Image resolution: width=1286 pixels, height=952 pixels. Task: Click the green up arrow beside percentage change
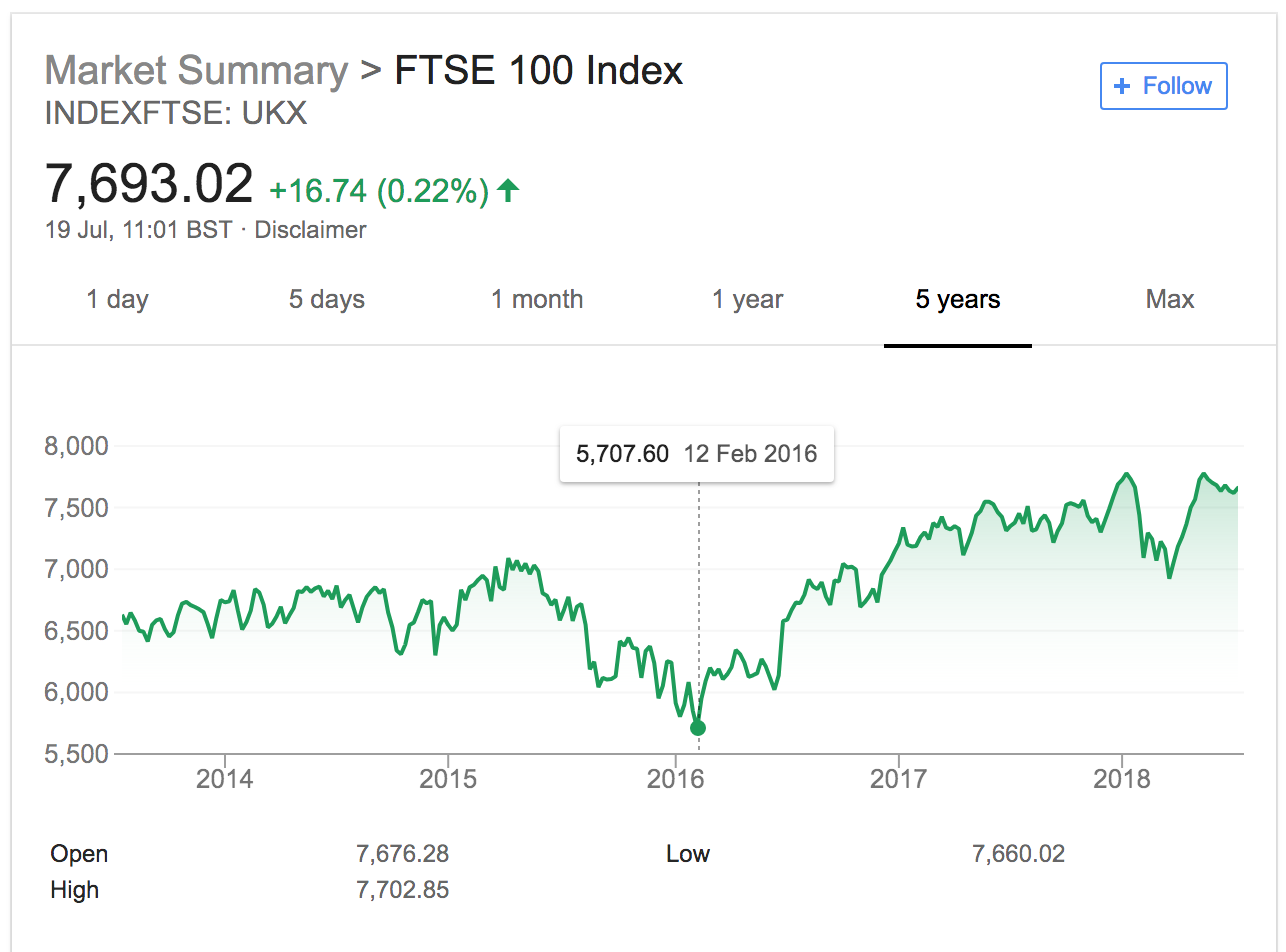(508, 189)
